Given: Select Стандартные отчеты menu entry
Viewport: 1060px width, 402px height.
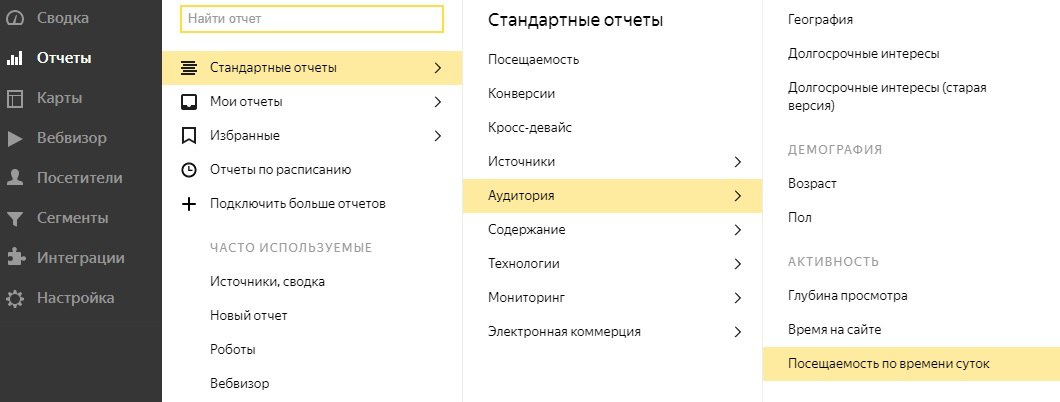Looking at the screenshot, I should click(x=312, y=68).
